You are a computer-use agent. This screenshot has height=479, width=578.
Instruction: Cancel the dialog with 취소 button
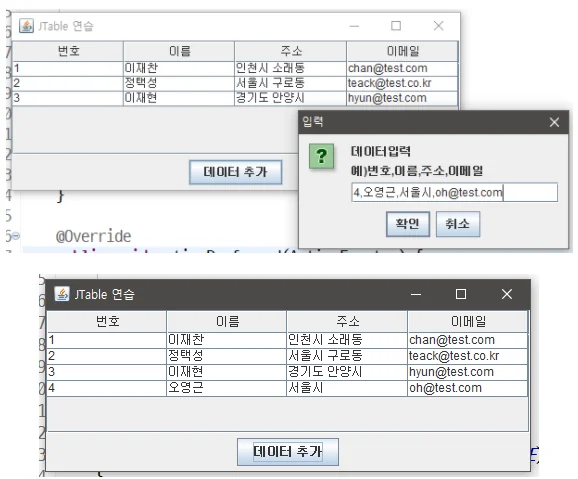(x=458, y=224)
